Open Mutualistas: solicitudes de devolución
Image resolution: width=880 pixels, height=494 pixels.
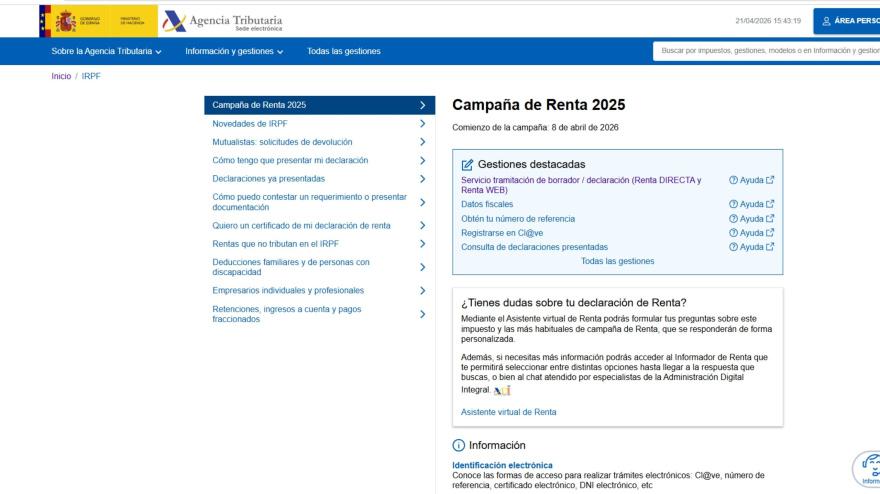coord(319,142)
